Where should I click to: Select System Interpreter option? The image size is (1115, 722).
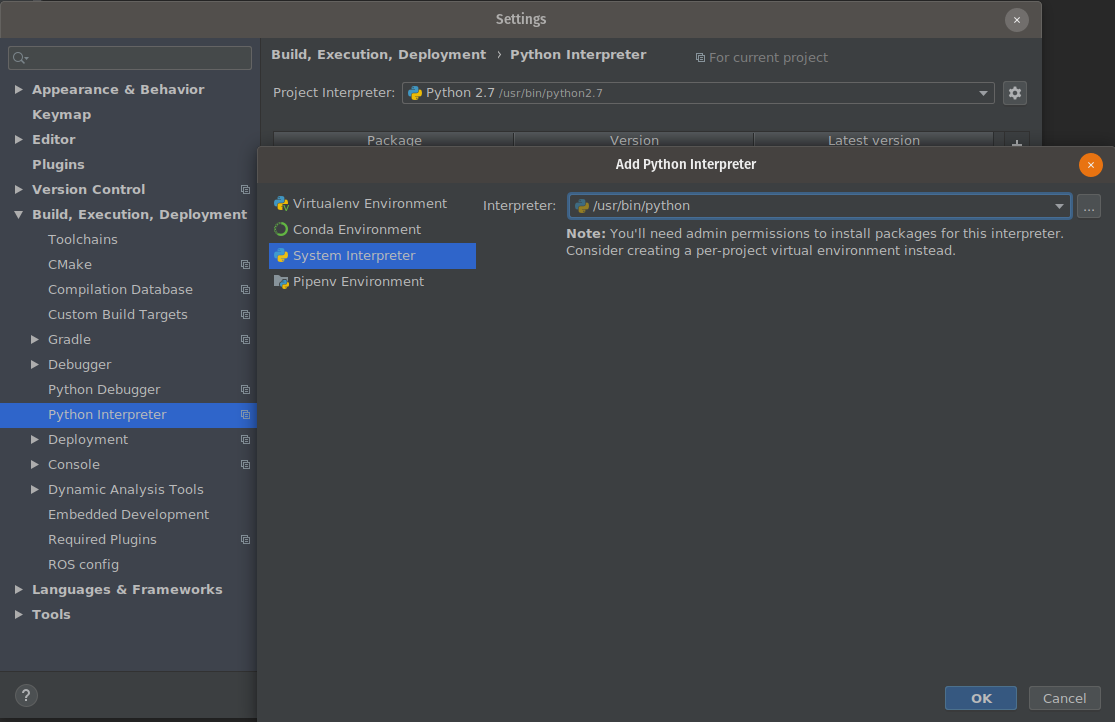coord(372,256)
